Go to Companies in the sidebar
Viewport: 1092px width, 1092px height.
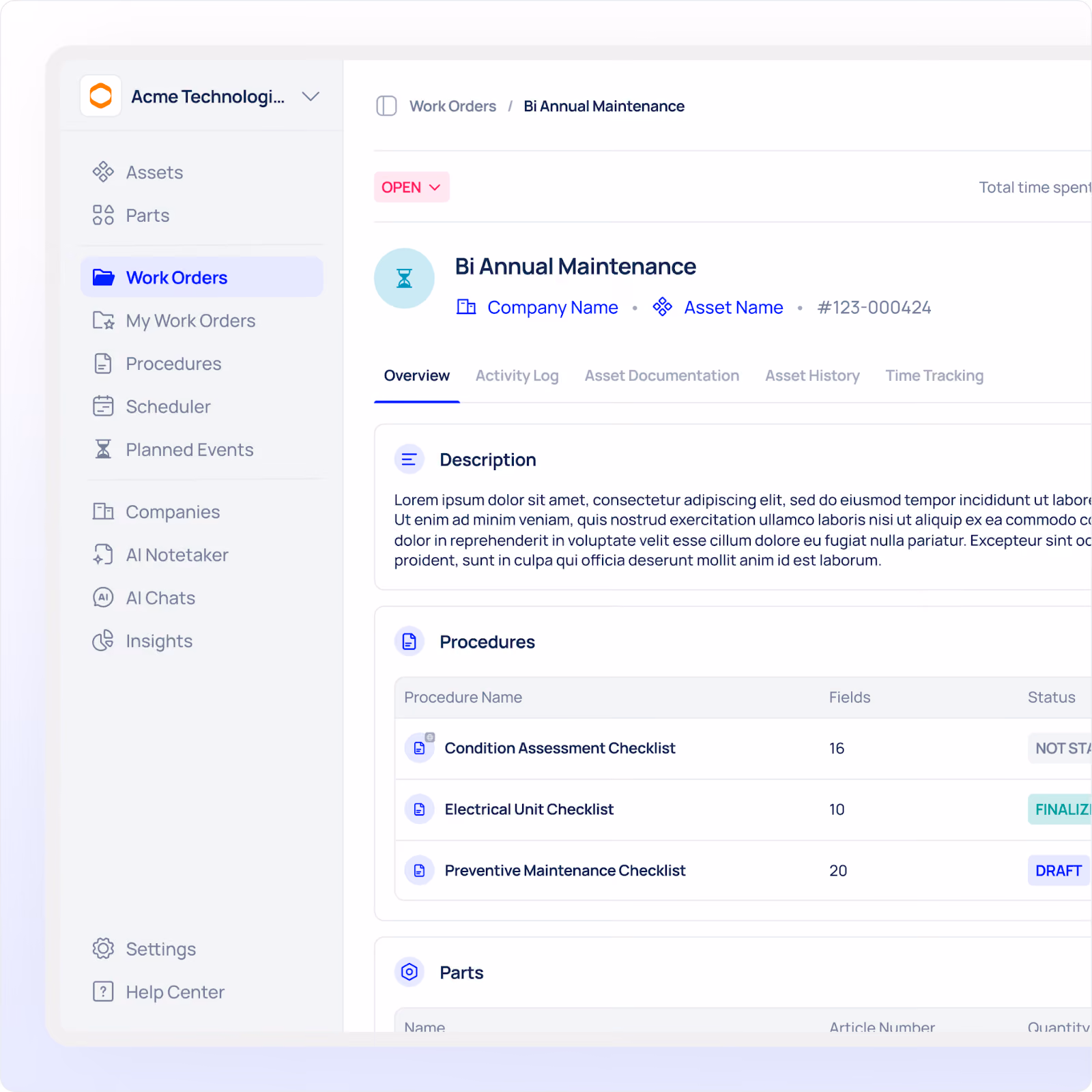tap(202, 511)
